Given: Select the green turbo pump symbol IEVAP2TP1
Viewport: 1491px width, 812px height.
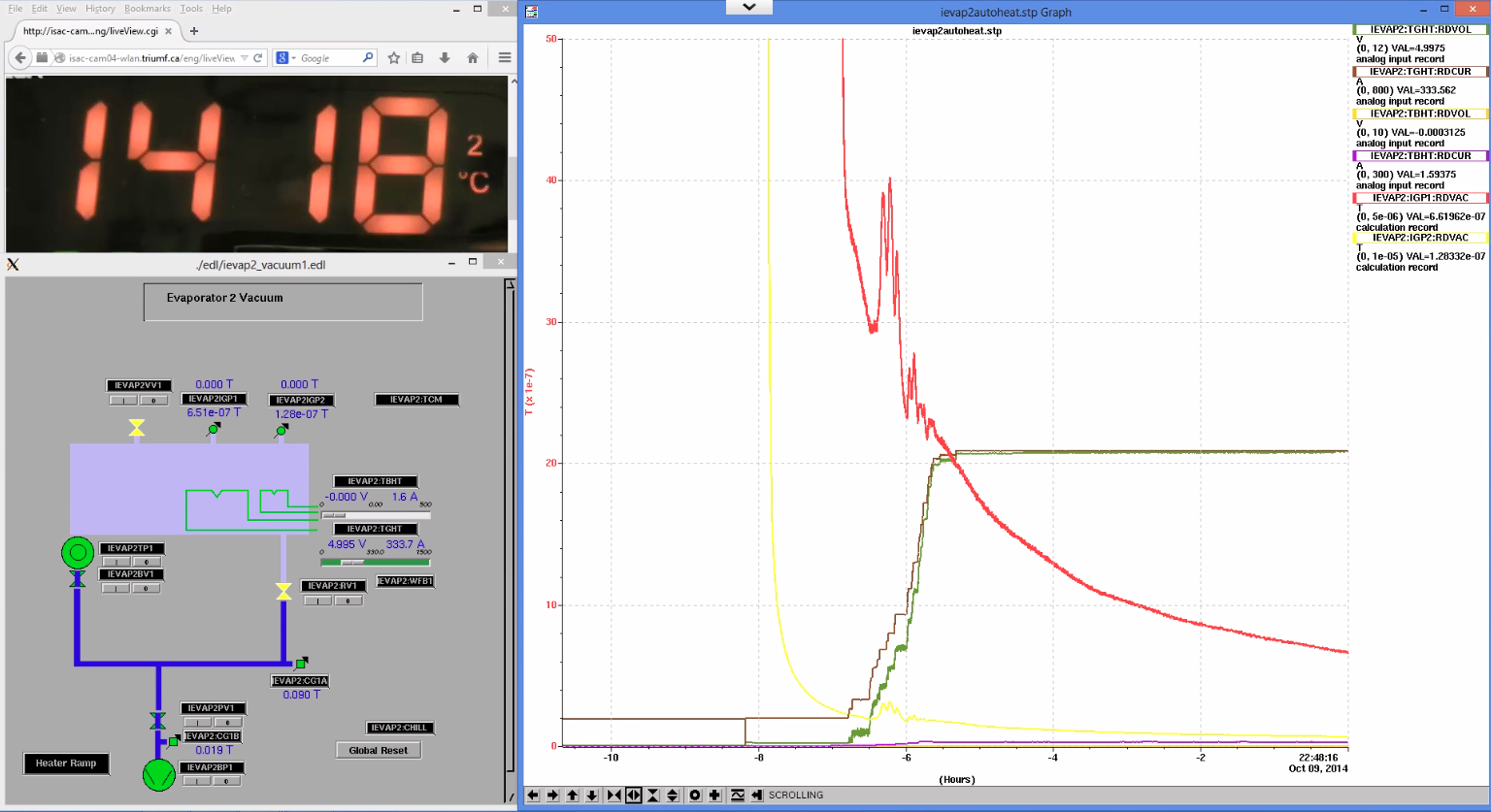Looking at the screenshot, I should point(78,553).
